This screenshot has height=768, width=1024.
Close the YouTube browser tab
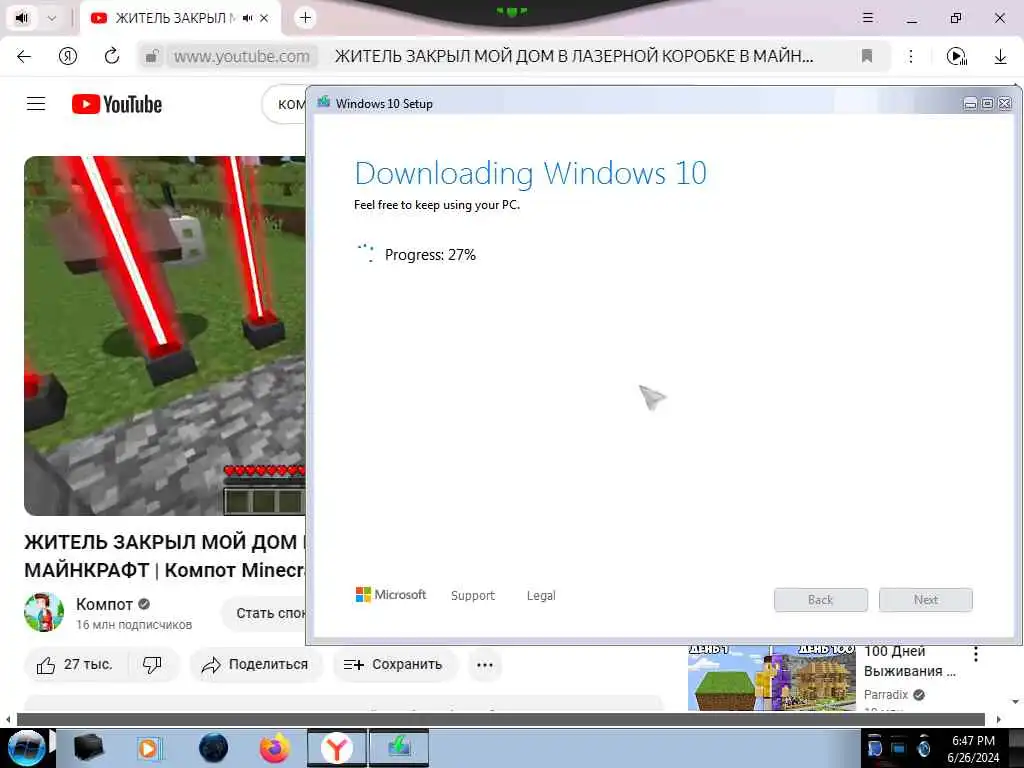(264, 18)
